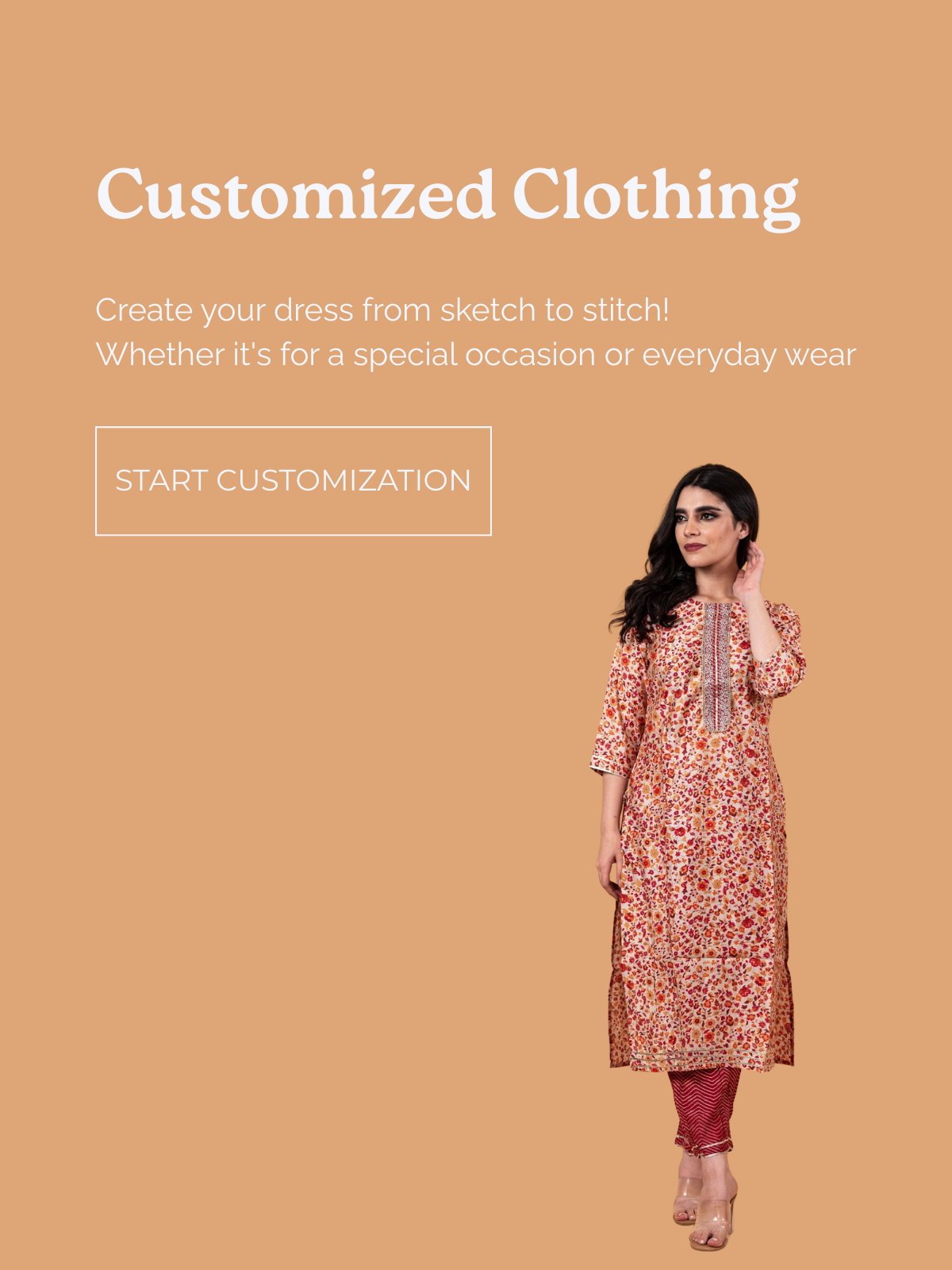Viewport: 952px width, 1270px height.
Task: Click the START CUSTOMIZATION button
Action: coord(294,481)
